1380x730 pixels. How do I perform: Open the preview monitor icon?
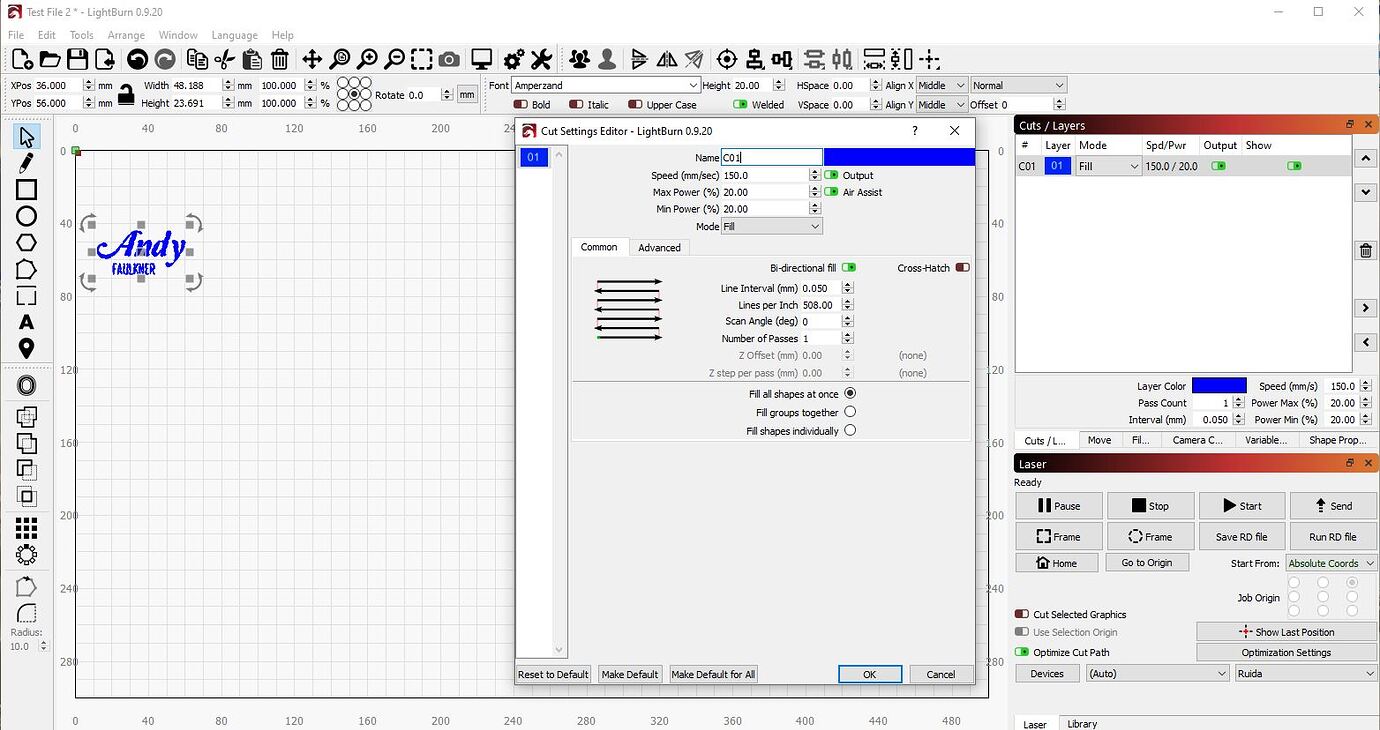(482, 59)
